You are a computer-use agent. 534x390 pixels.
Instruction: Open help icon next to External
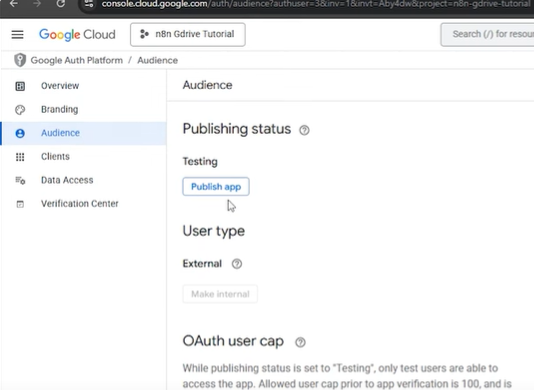point(237,264)
